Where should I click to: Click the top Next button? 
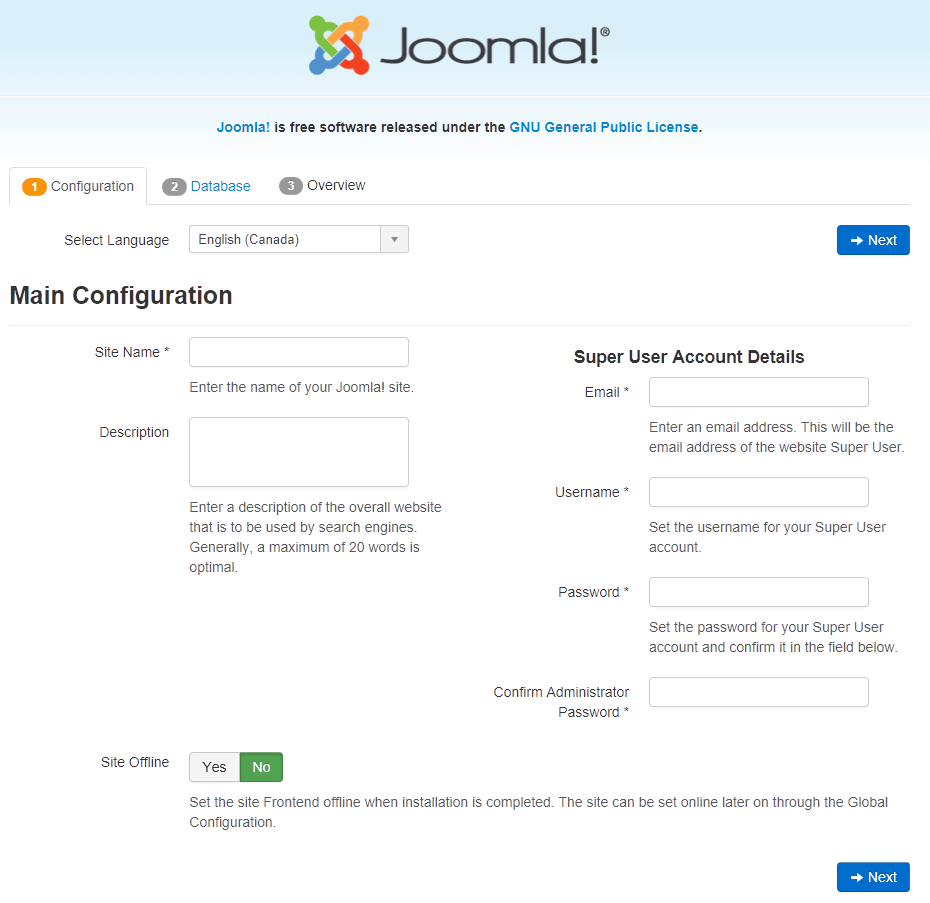coord(873,240)
